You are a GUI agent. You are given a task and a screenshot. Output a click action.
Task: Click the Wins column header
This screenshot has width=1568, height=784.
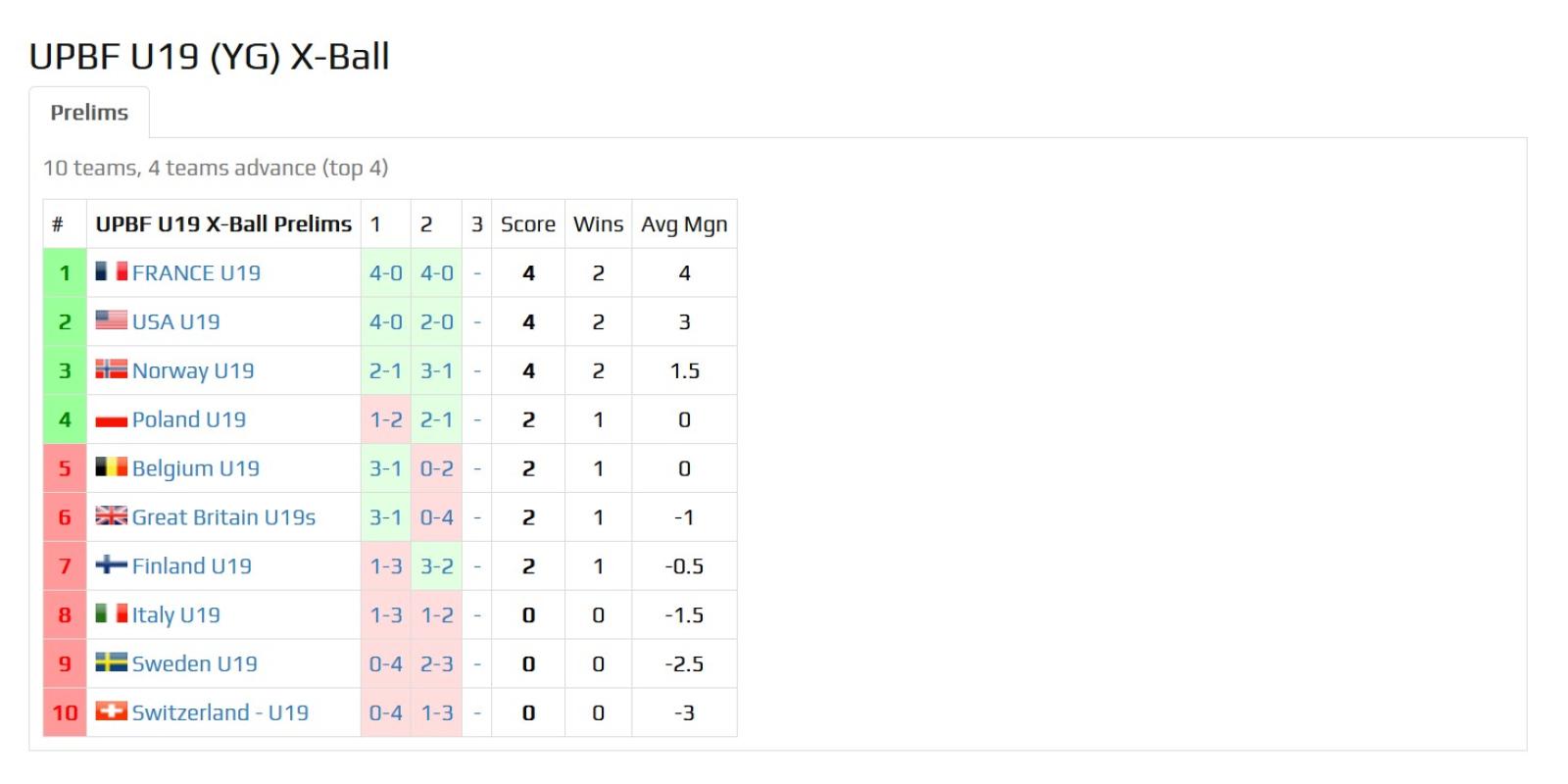(598, 224)
